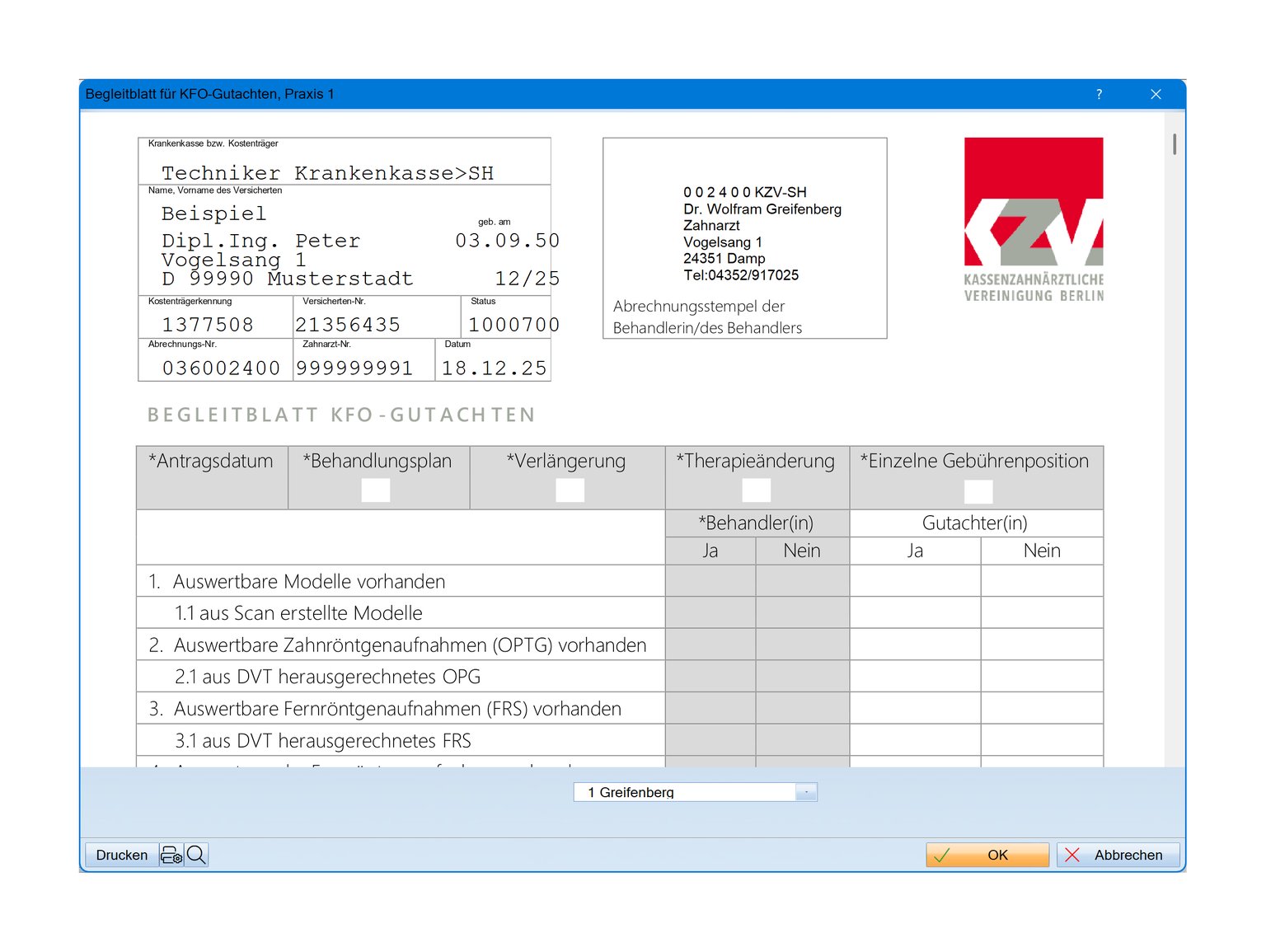Open the printer settings icon next to Drucken

pyautogui.click(x=171, y=855)
